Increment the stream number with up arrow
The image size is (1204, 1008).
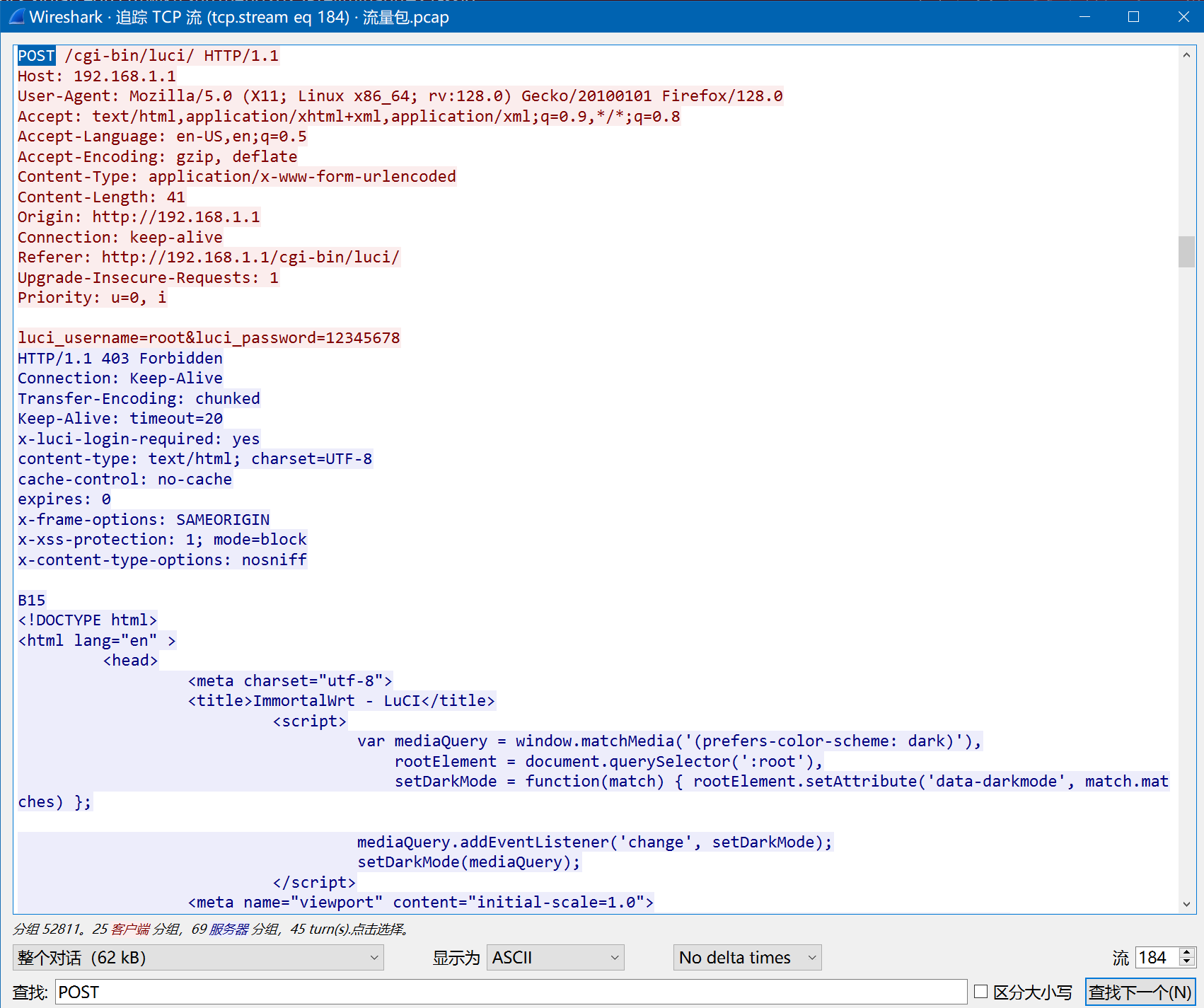(1187, 952)
